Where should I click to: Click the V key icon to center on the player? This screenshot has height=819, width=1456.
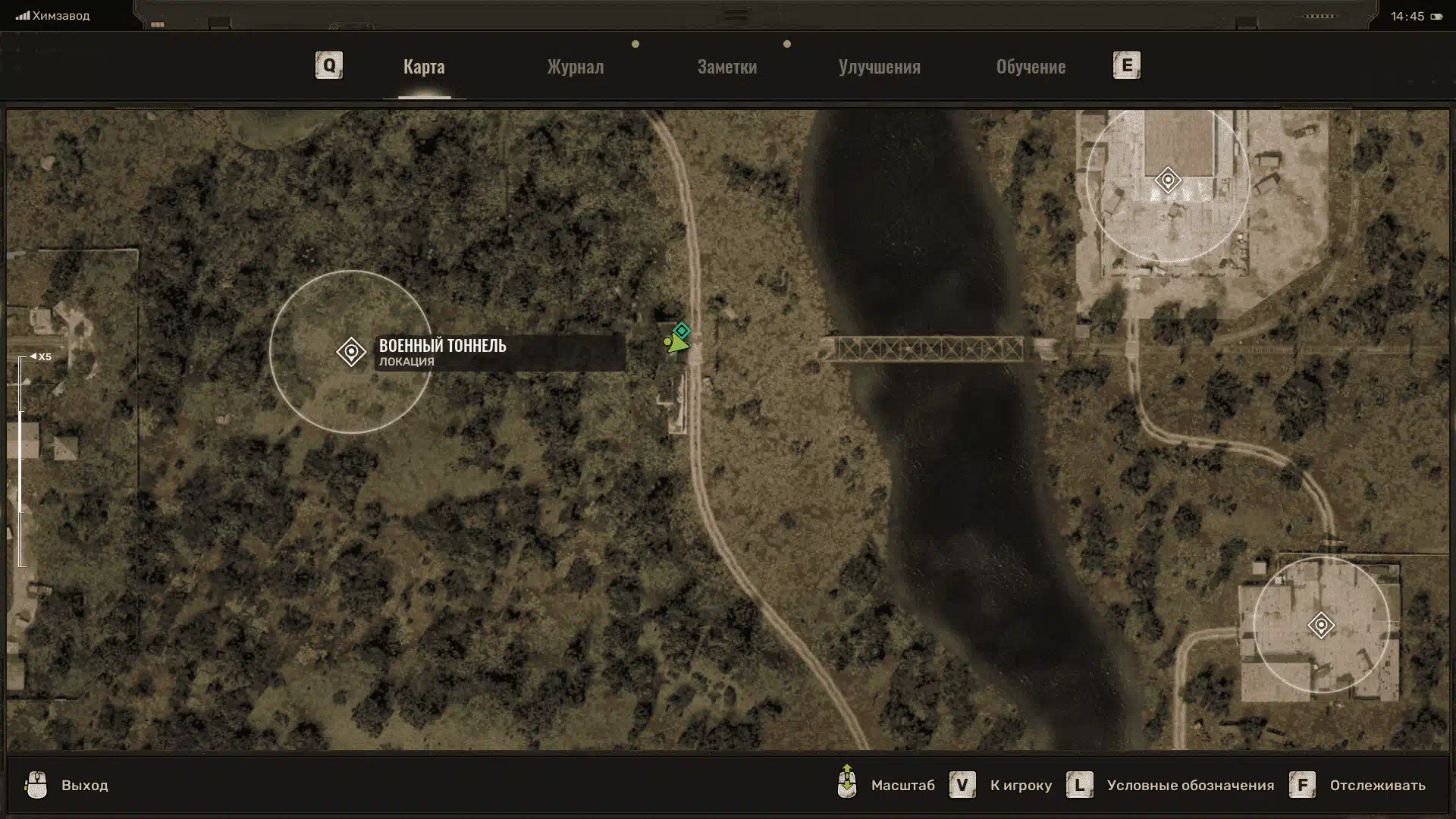(x=962, y=785)
